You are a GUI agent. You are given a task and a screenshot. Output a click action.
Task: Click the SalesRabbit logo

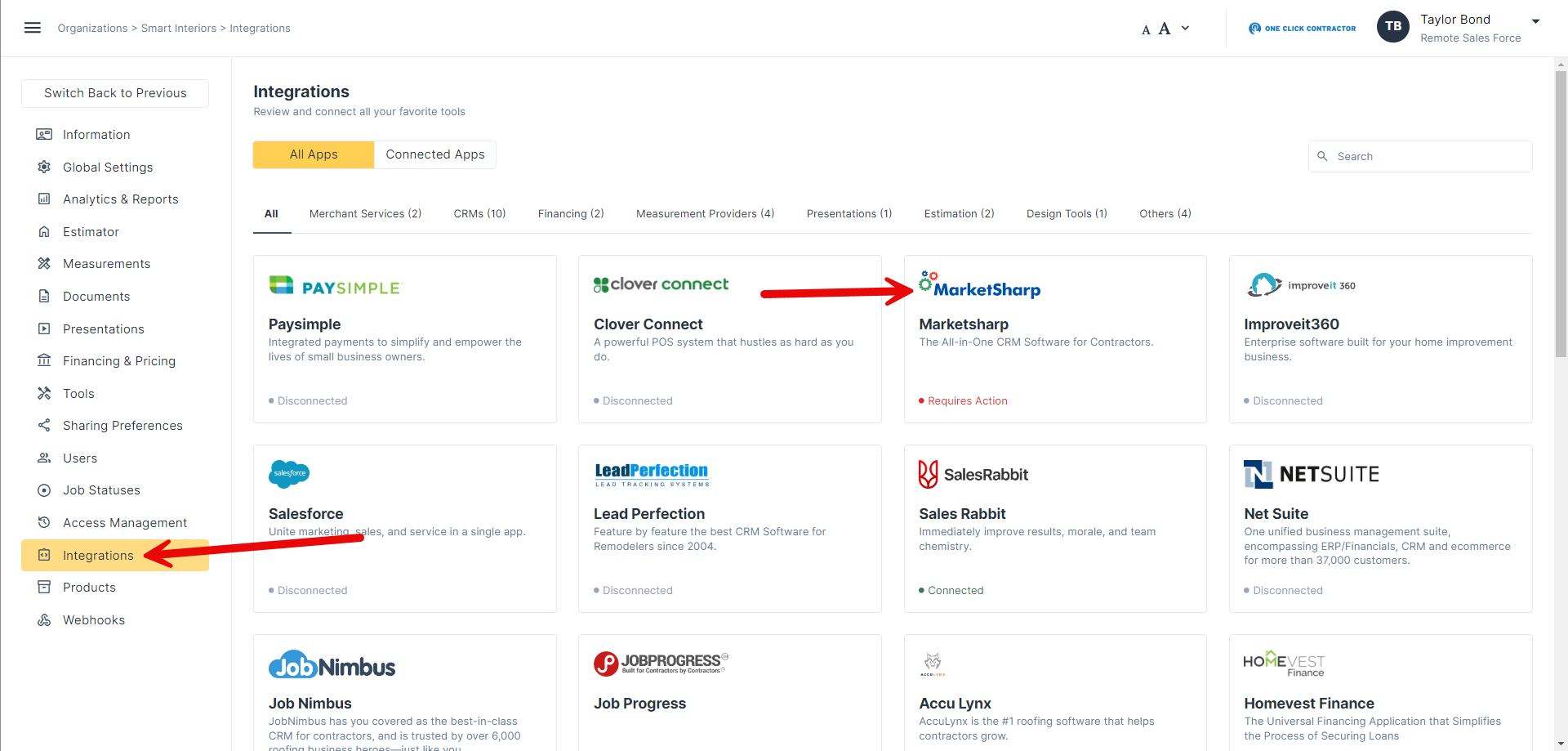(973, 474)
